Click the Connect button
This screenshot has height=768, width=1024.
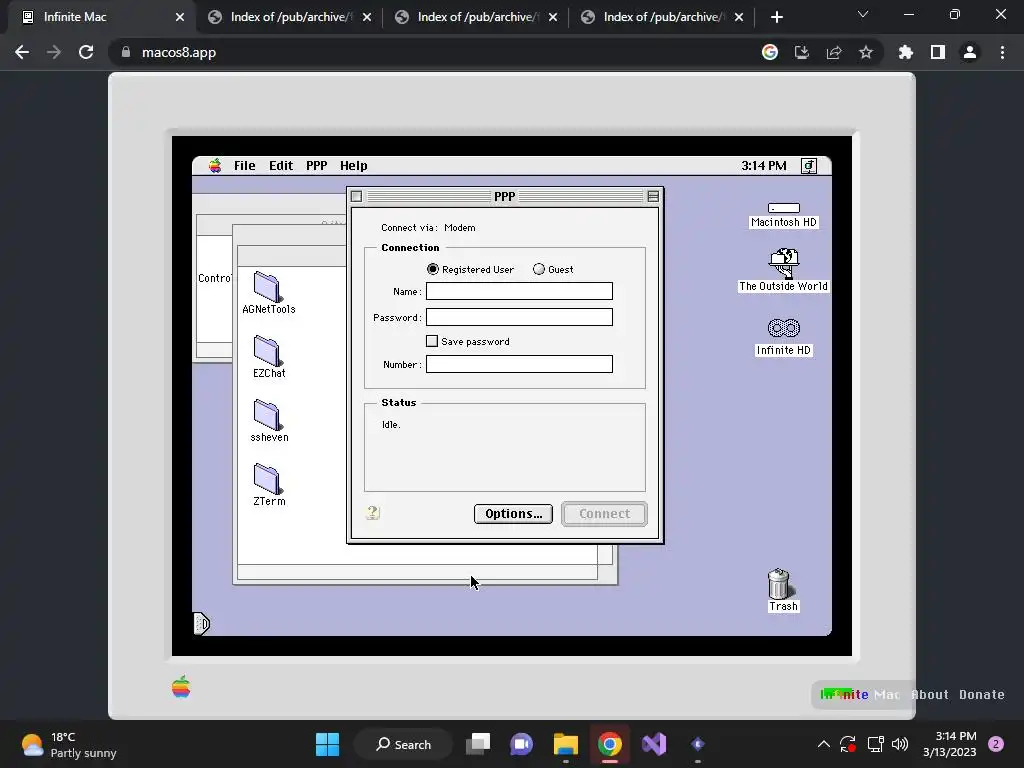604,514
